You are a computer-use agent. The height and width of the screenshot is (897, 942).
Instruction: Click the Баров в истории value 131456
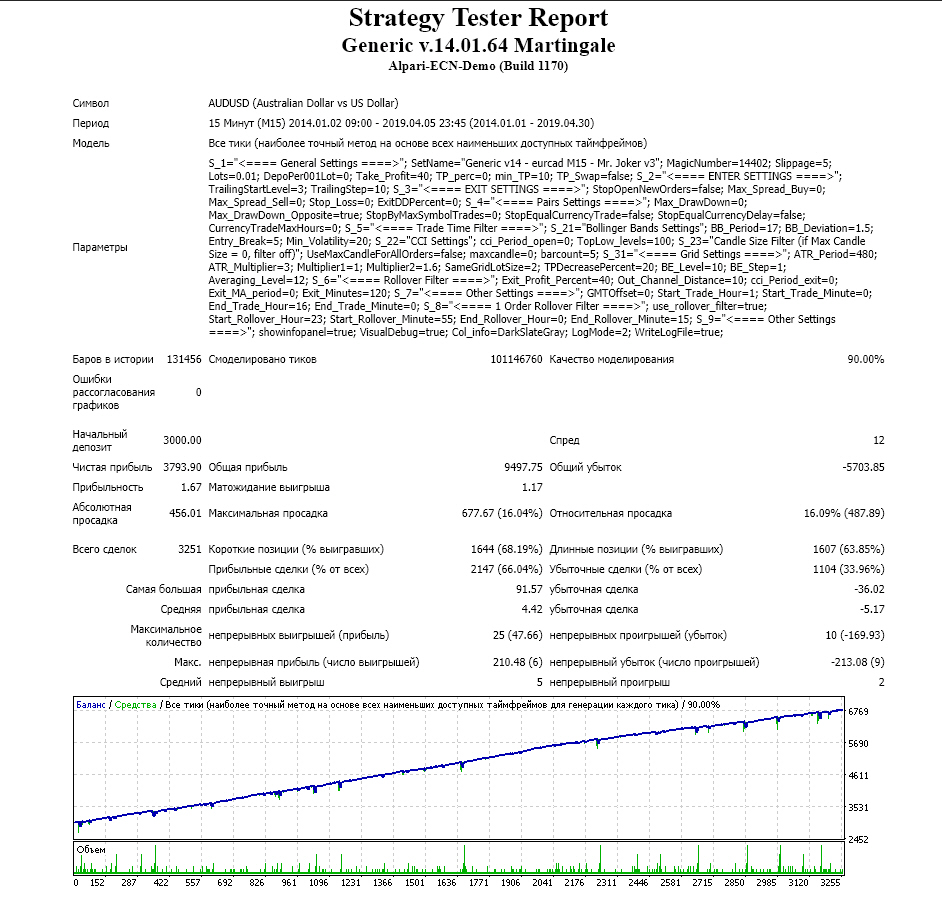click(184, 359)
